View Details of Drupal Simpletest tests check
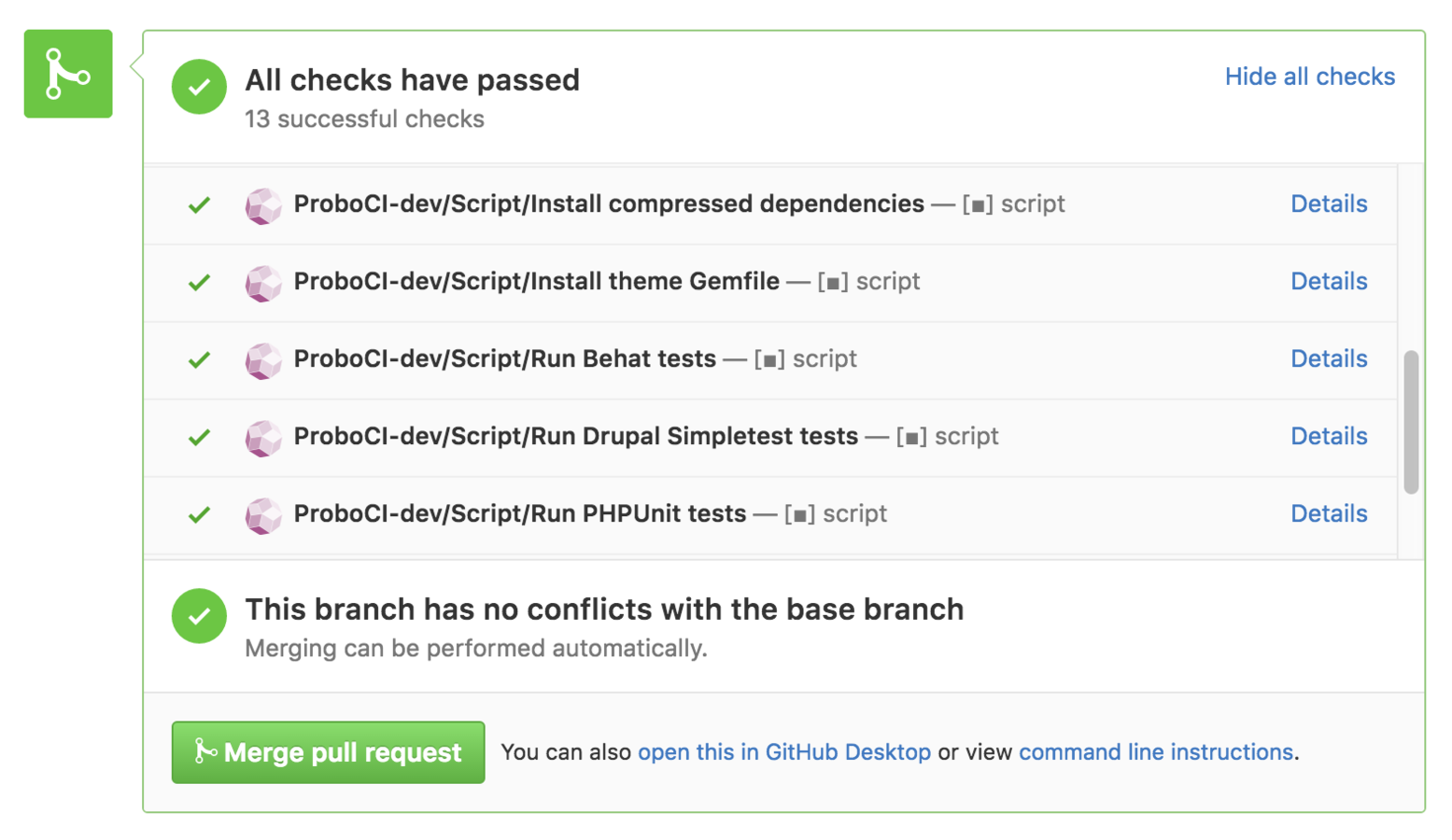Image resolution: width=1452 pixels, height=840 pixels. [x=1329, y=437]
